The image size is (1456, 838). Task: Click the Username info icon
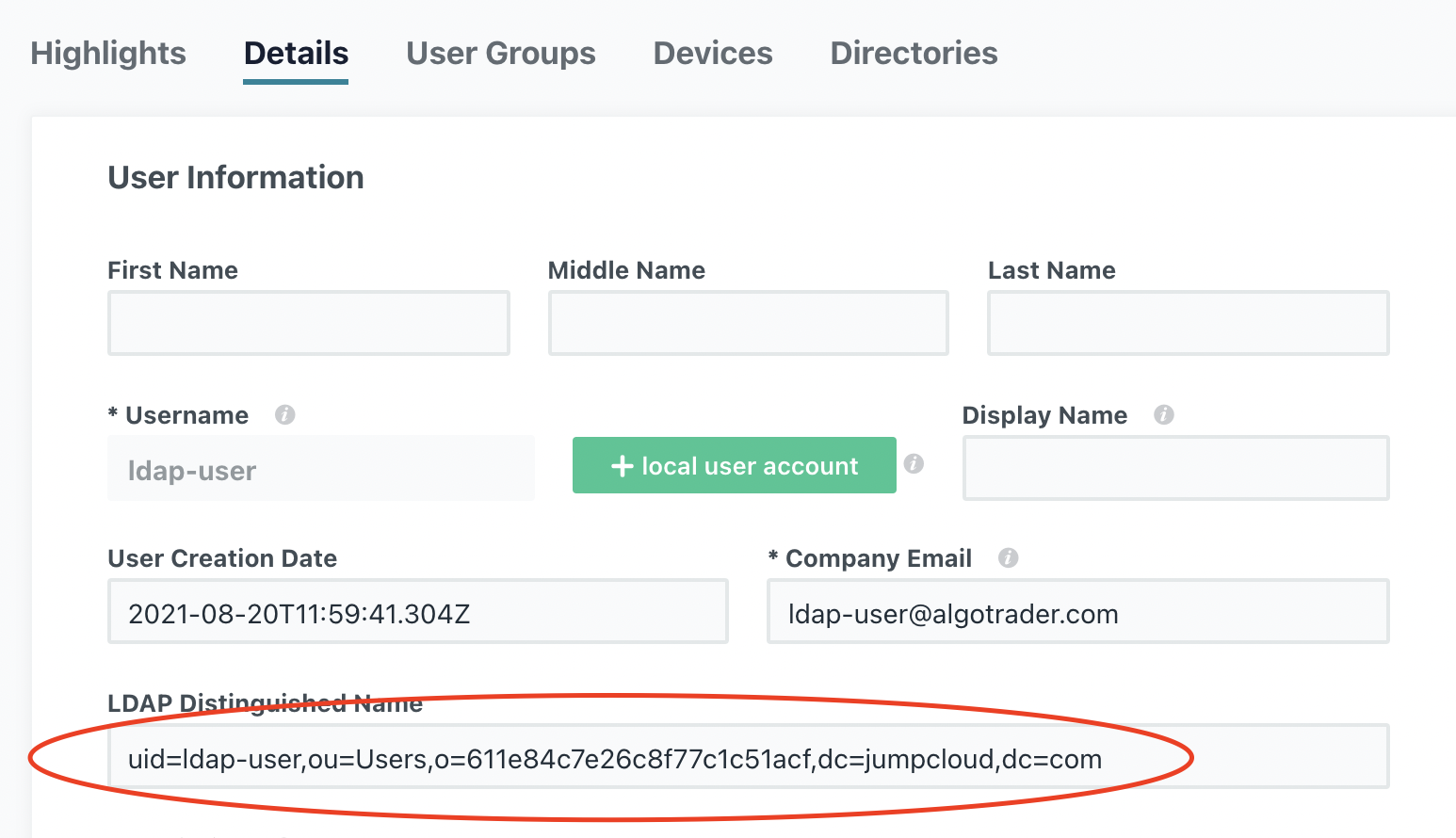(284, 414)
